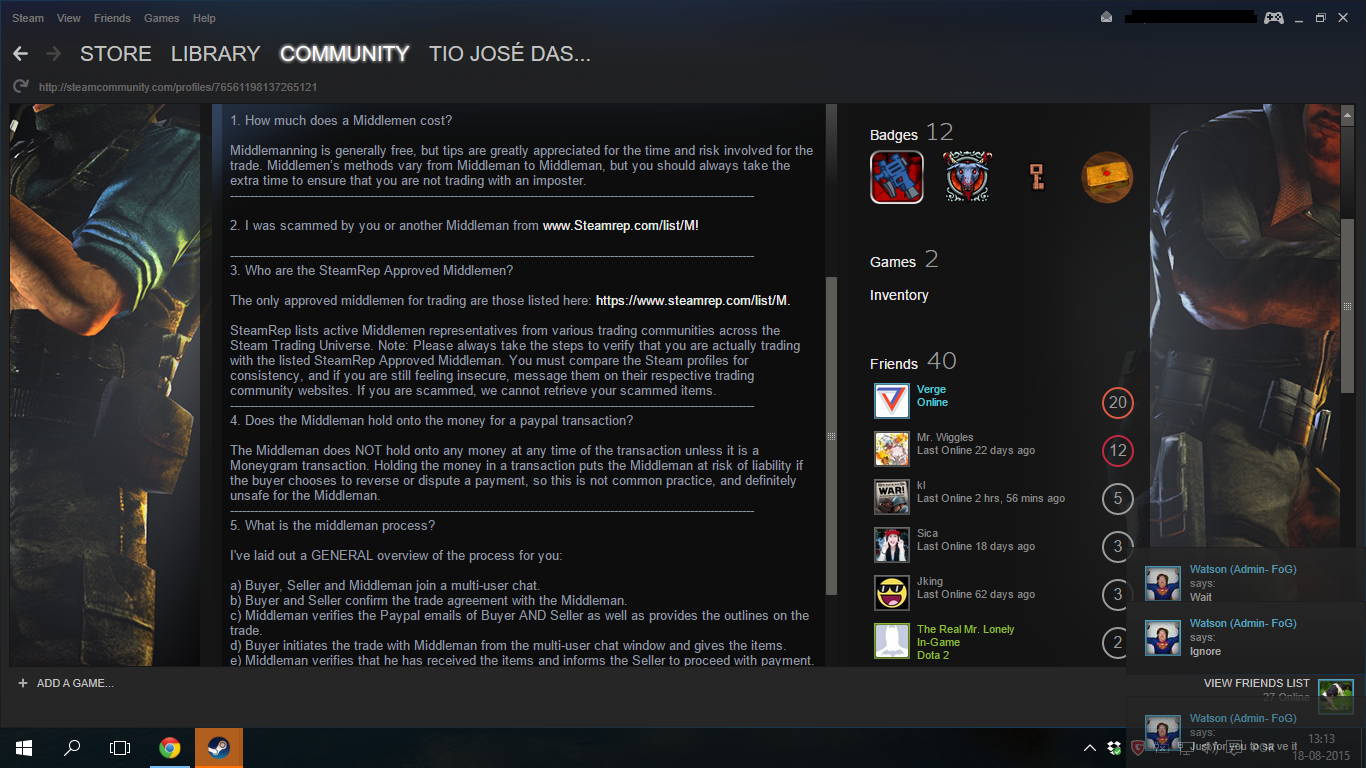Open the red robot badge
The height and width of the screenshot is (768, 1366).
897,177
